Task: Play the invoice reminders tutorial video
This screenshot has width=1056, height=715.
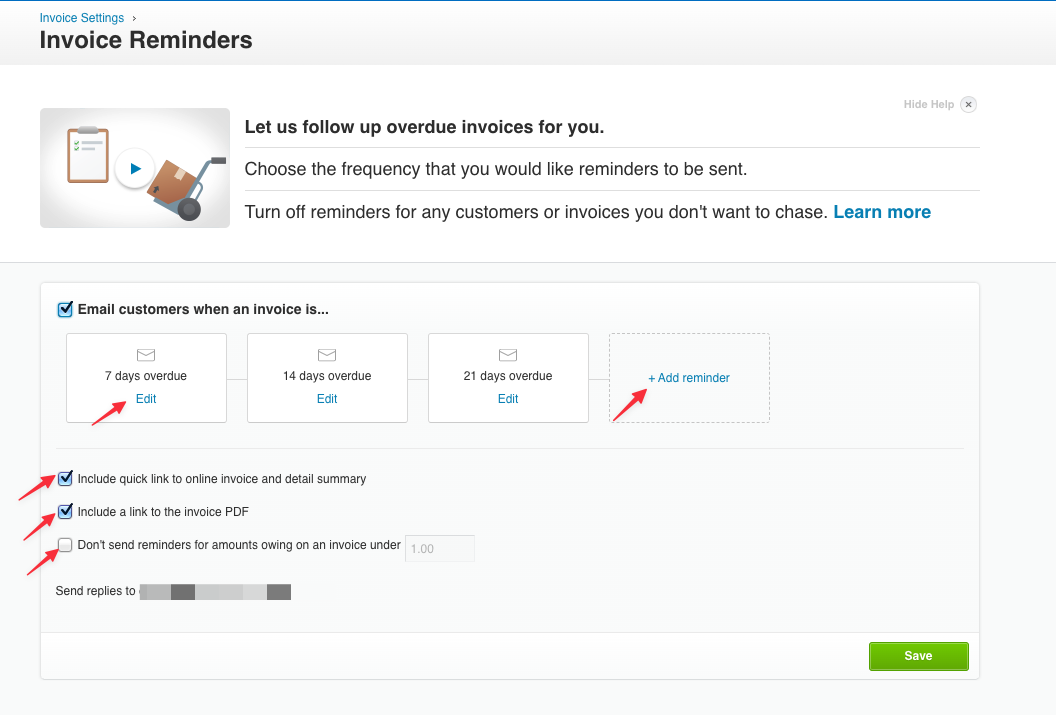Action: pyautogui.click(x=134, y=168)
